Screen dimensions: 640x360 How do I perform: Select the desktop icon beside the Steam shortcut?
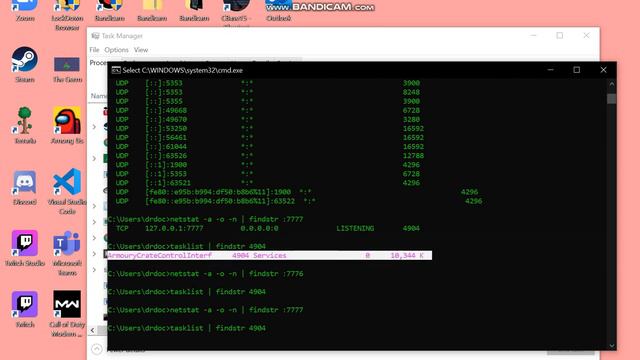click(67, 69)
